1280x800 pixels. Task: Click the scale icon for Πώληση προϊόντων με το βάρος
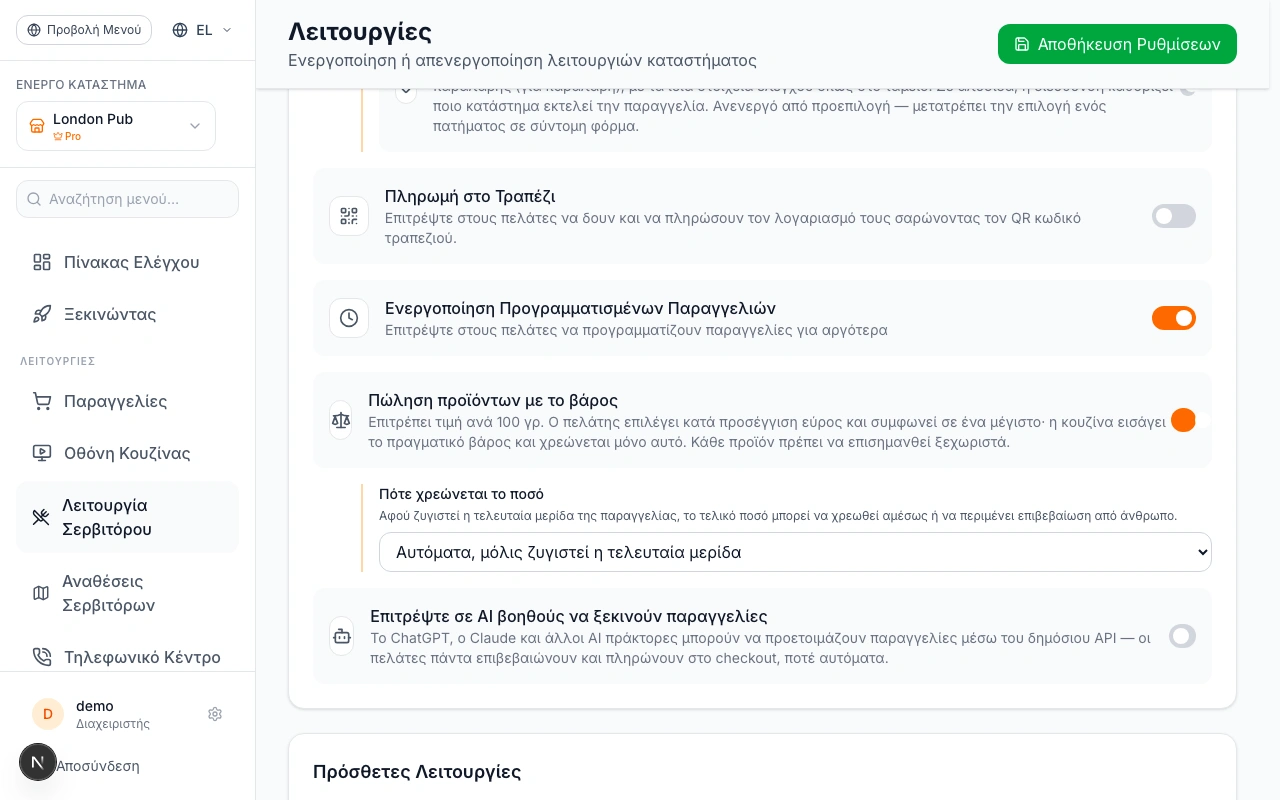[341, 420]
